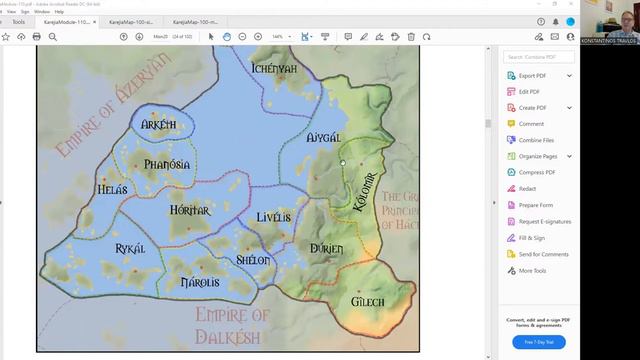The image size is (640, 360).
Task: Open the Create PDF tool
Action: click(x=532, y=108)
